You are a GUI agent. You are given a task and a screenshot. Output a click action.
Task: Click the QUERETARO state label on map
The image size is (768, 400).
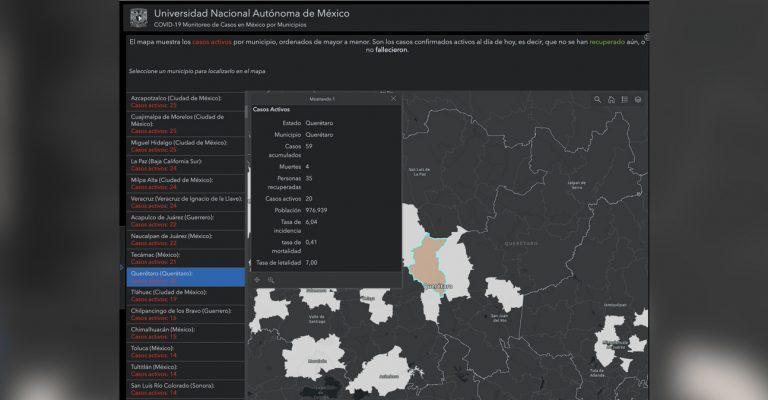pos(521,243)
